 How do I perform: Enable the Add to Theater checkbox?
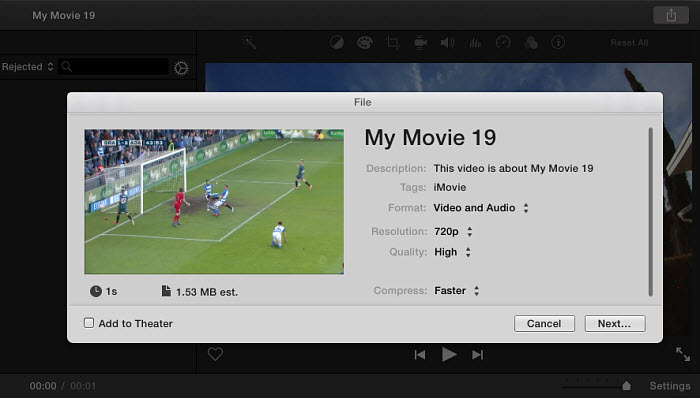[x=89, y=323]
